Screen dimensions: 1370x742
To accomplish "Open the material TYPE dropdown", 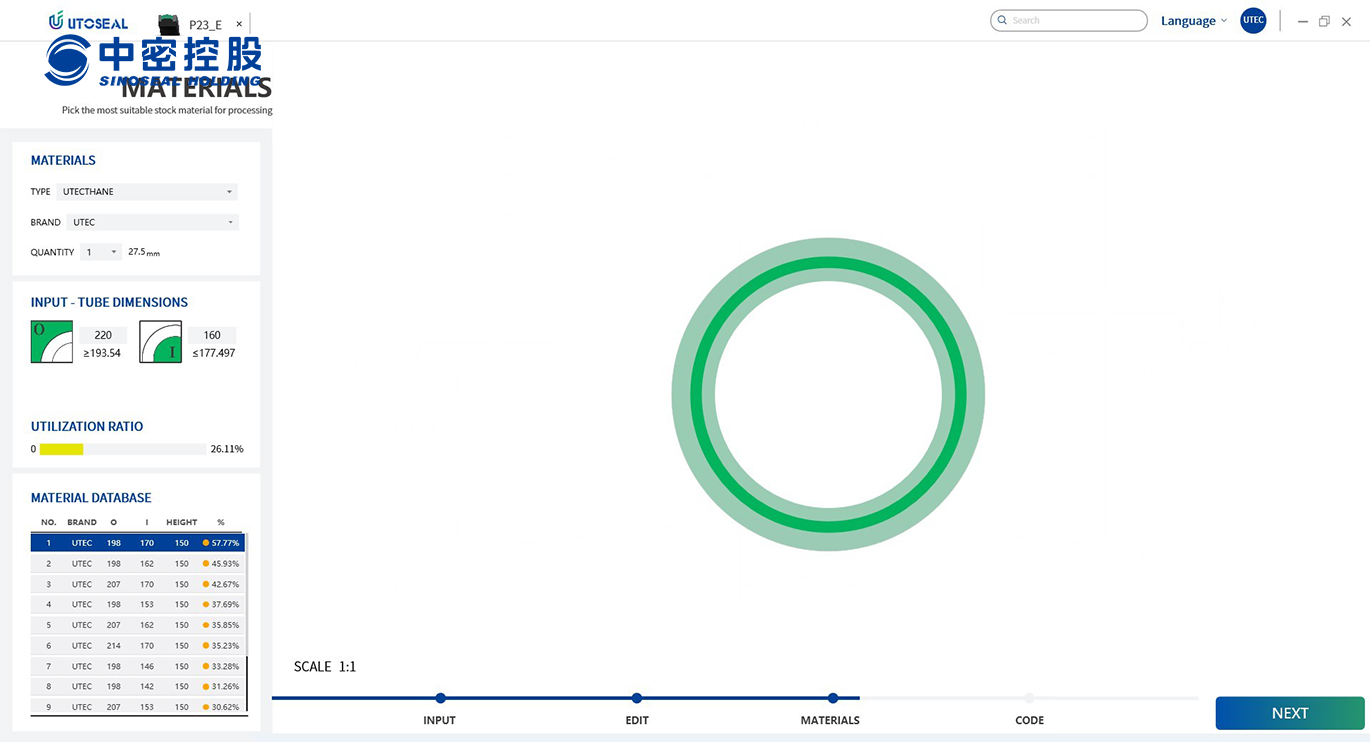I will pyautogui.click(x=147, y=192).
